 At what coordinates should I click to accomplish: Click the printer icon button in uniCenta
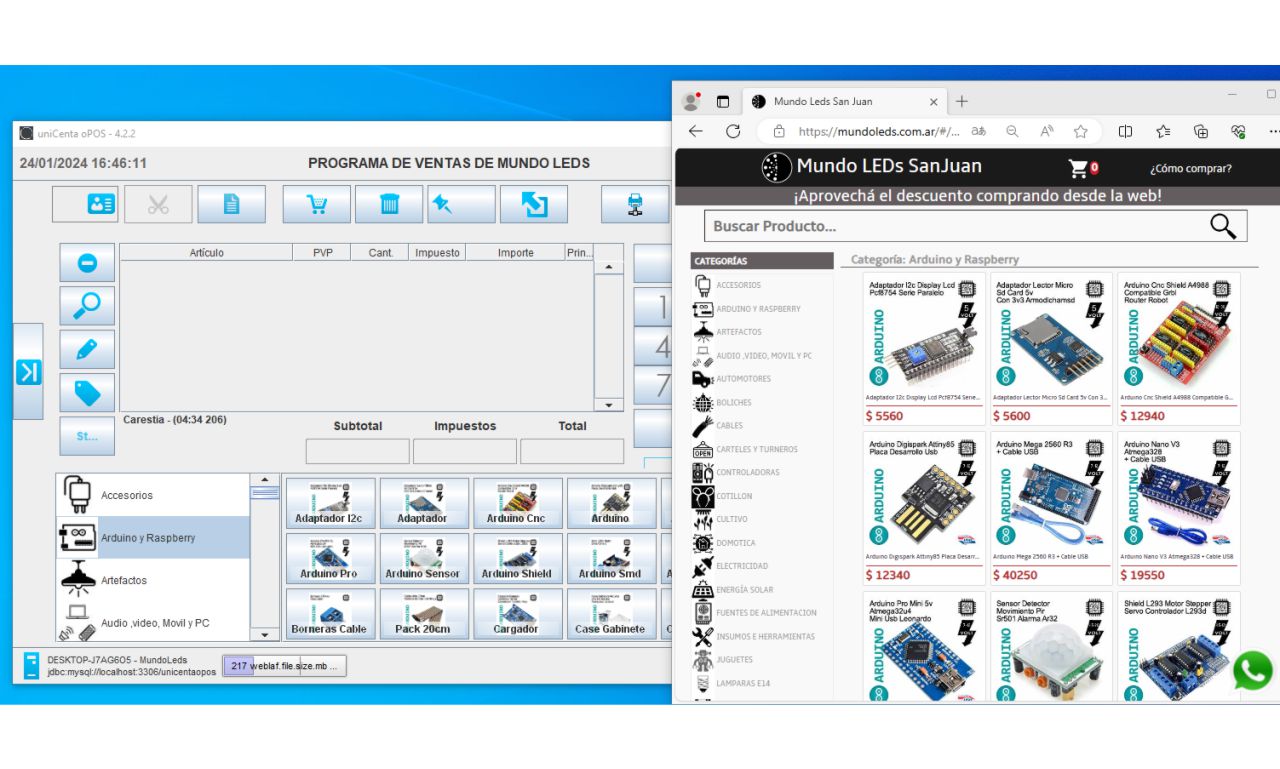tap(635, 204)
